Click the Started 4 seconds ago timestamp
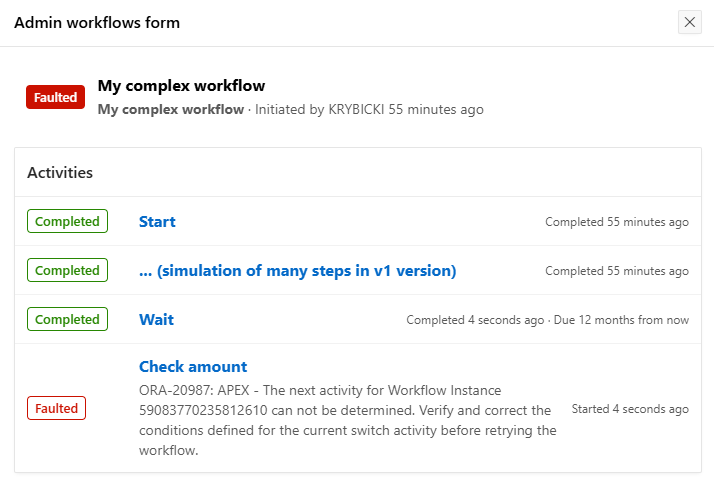The height and width of the screenshot is (477, 714). 630,409
